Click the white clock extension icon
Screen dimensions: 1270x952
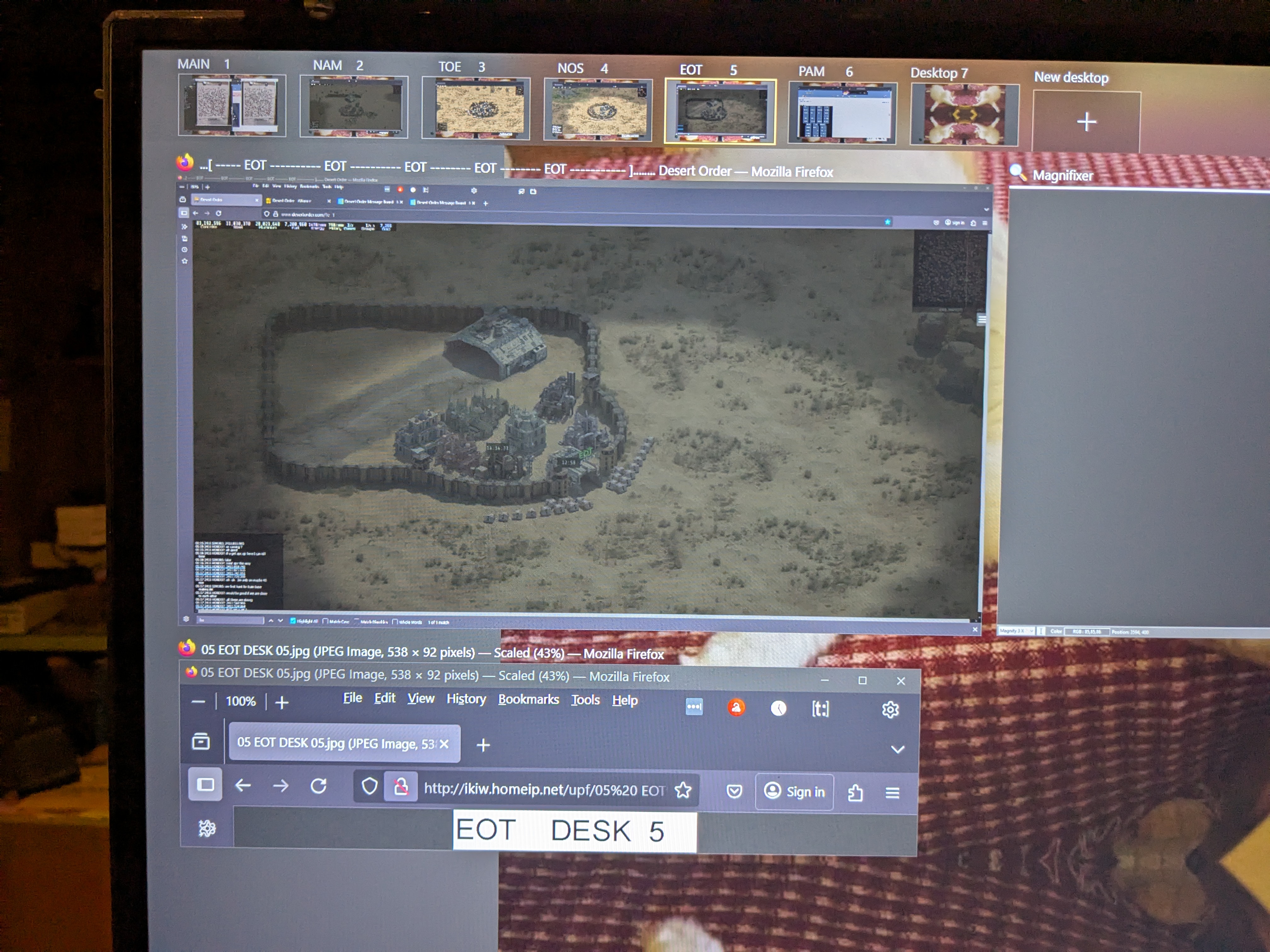(x=779, y=709)
